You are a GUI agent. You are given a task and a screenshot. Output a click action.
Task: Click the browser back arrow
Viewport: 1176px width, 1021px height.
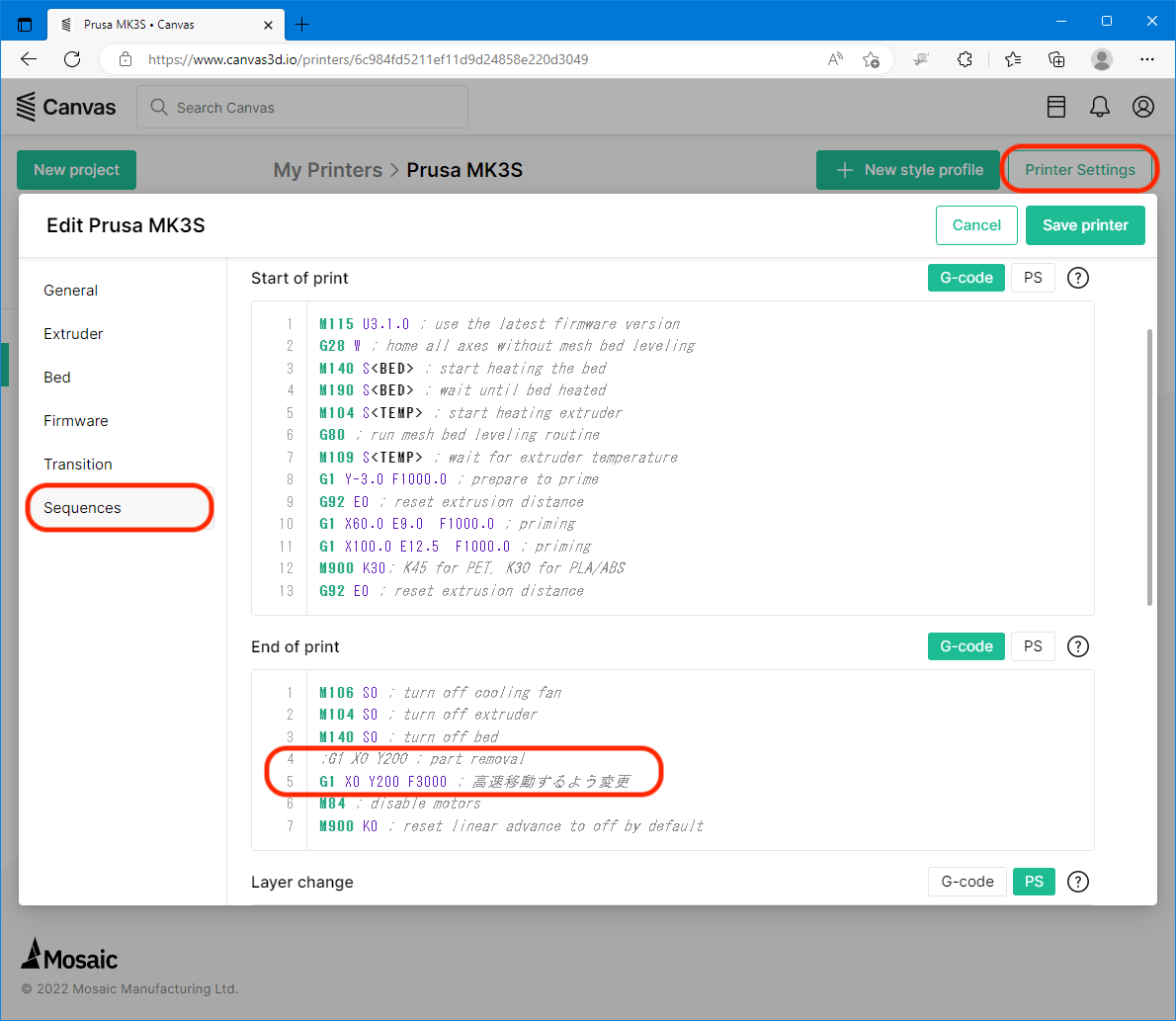(29, 59)
